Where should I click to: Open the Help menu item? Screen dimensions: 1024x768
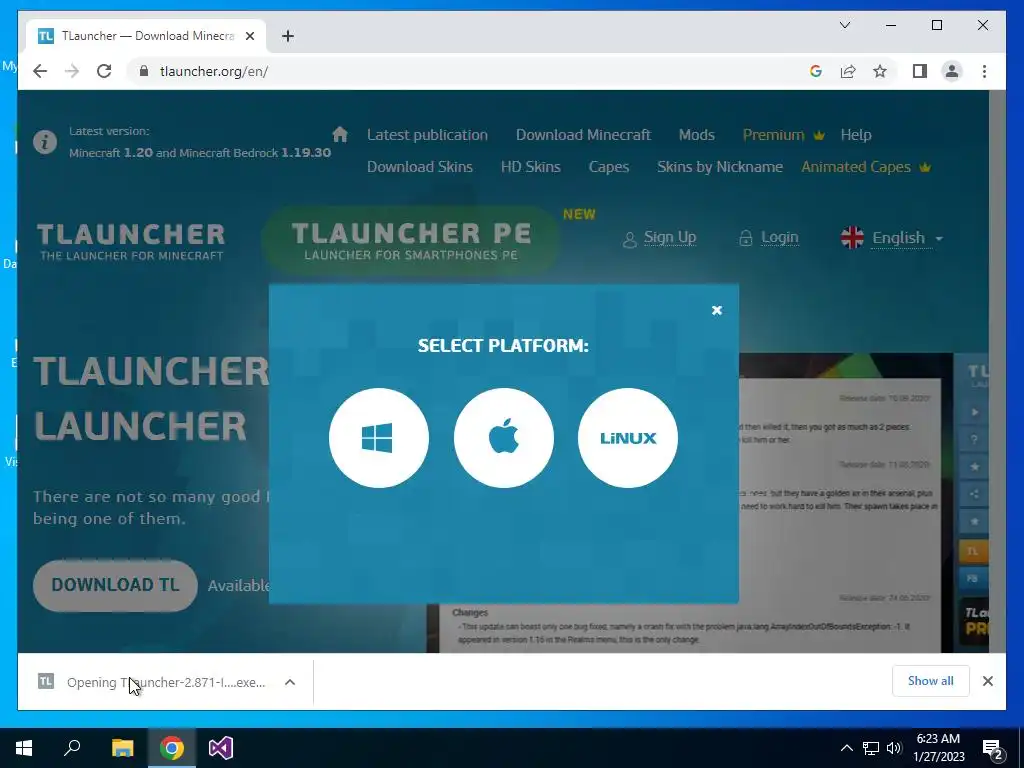click(856, 135)
